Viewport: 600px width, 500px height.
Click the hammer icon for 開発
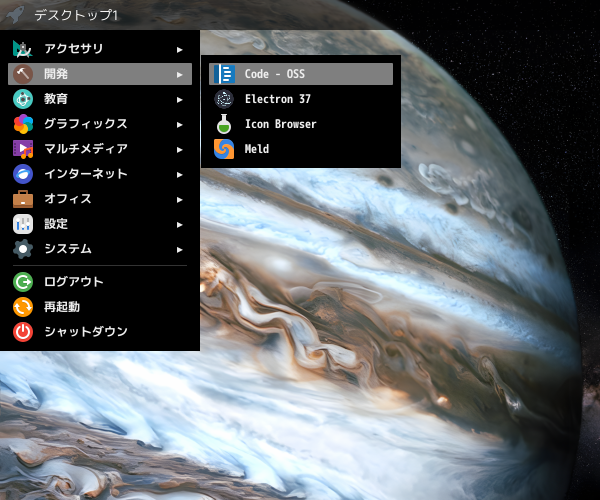click(23, 74)
